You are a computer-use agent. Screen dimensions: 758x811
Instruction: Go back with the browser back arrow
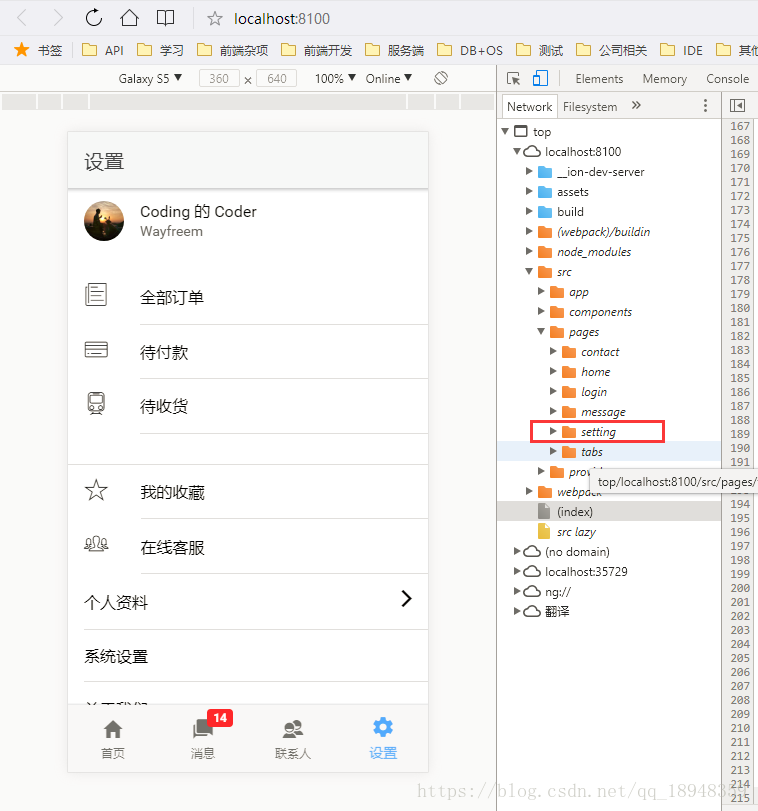pos(22,18)
